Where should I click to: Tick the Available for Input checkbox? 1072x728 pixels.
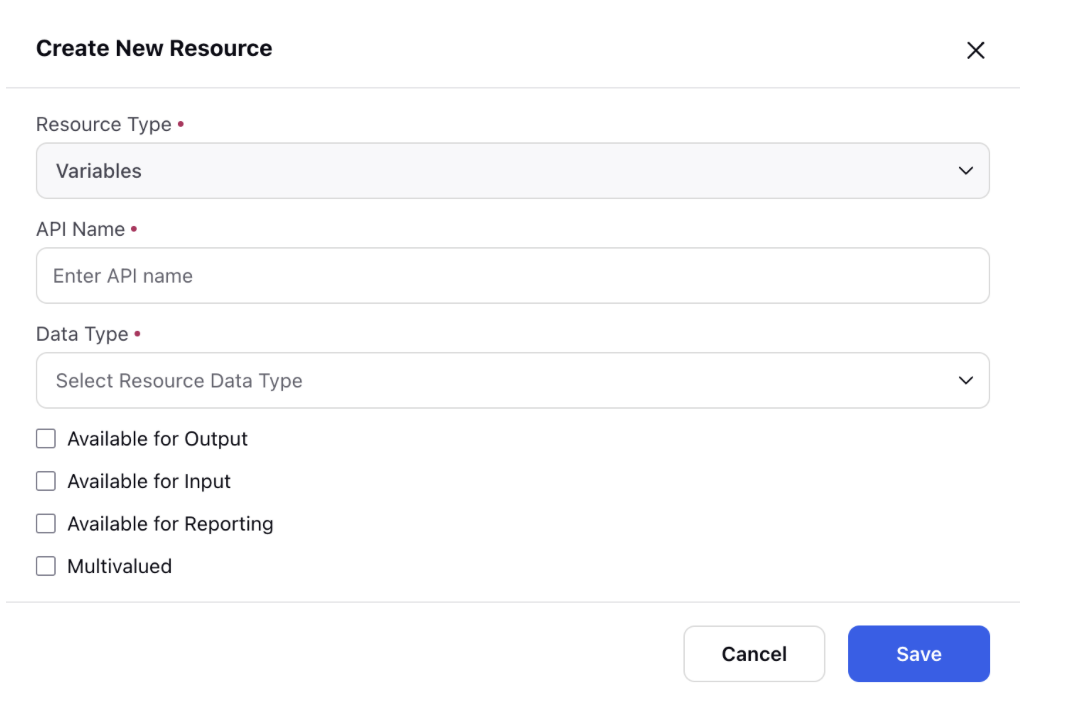(x=46, y=481)
